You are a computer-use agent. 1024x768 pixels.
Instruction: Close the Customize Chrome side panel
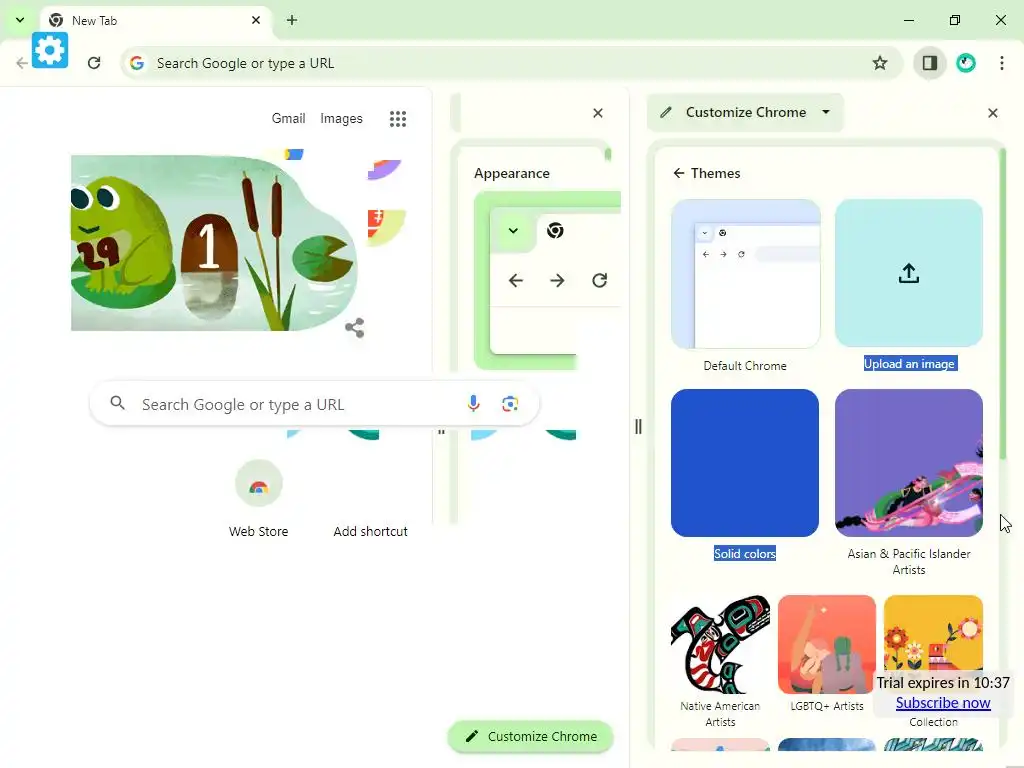click(993, 113)
